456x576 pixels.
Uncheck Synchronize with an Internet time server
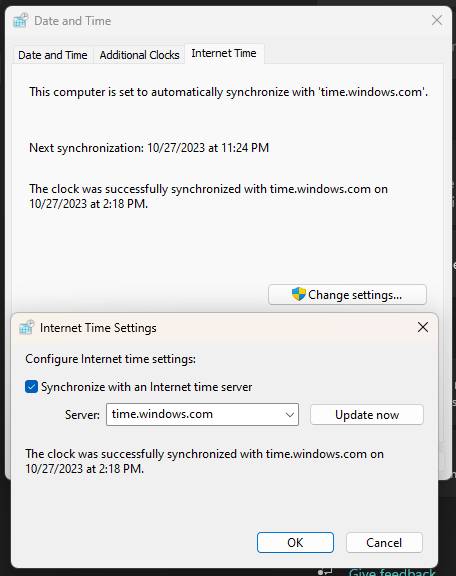pyautogui.click(x=32, y=386)
